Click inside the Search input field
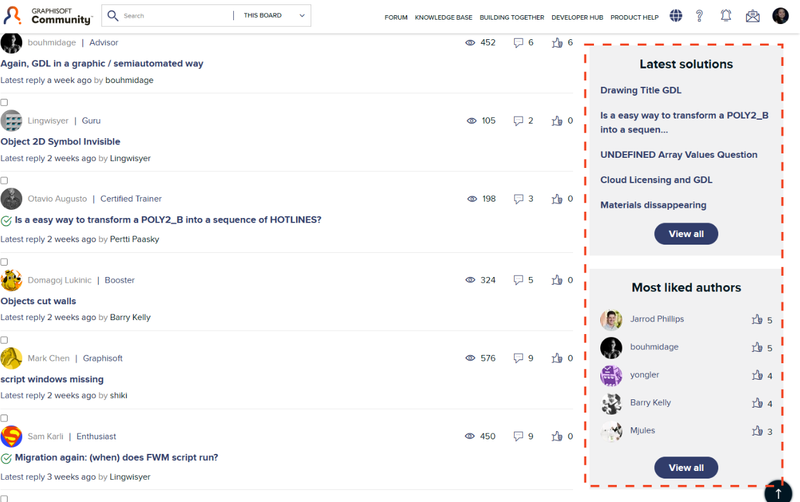Image resolution: width=800 pixels, height=502 pixels. tap(176, 15)
